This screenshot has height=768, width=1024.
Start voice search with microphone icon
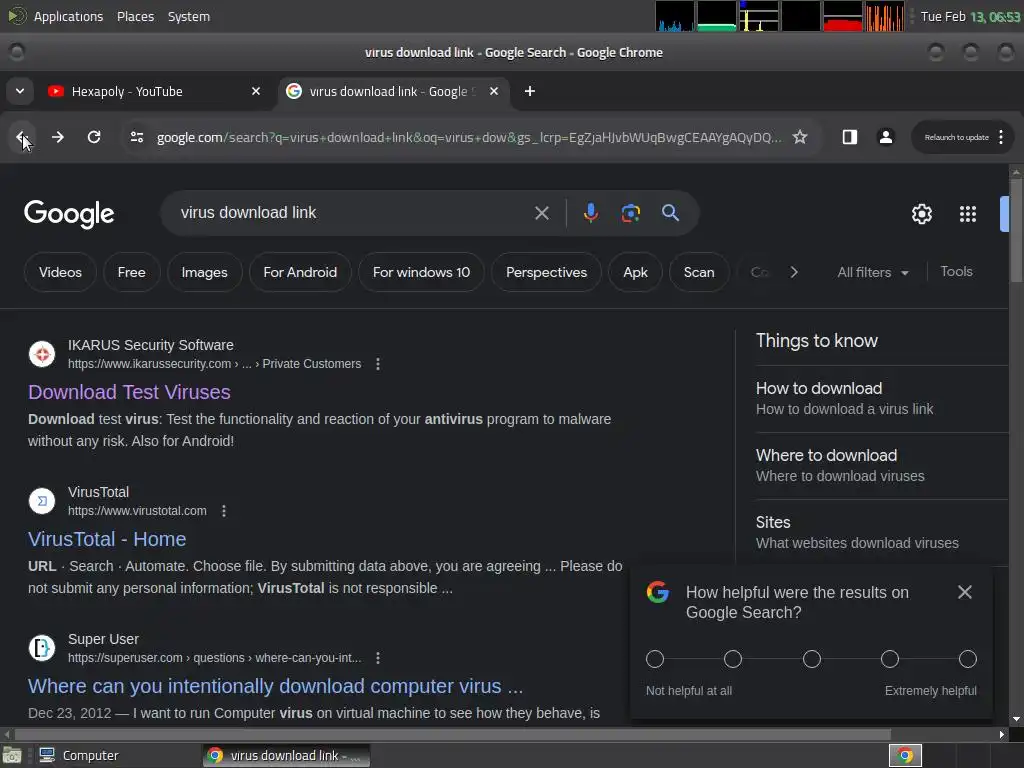point(590,213)
